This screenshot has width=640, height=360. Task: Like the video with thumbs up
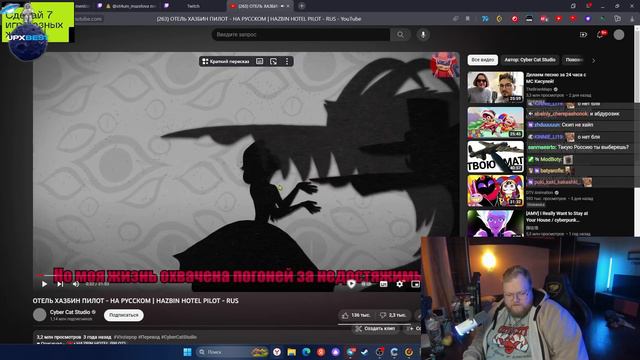[356, 315]
